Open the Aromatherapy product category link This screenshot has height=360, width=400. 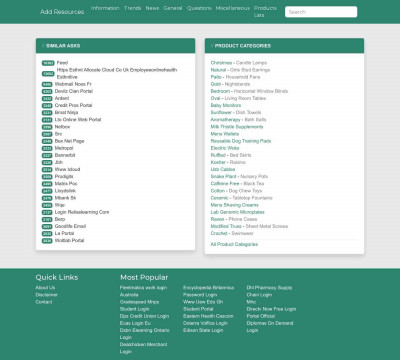pyautogui.click(x=225, y=120)
